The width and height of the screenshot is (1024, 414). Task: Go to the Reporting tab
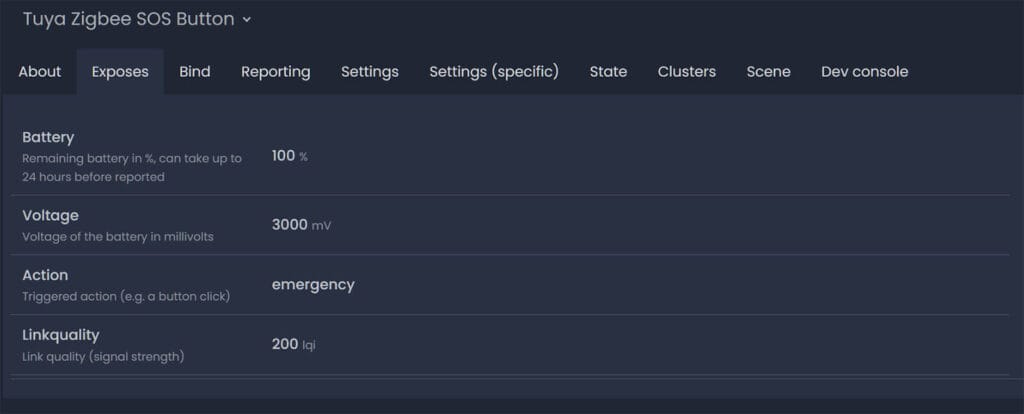pos(276,72)
